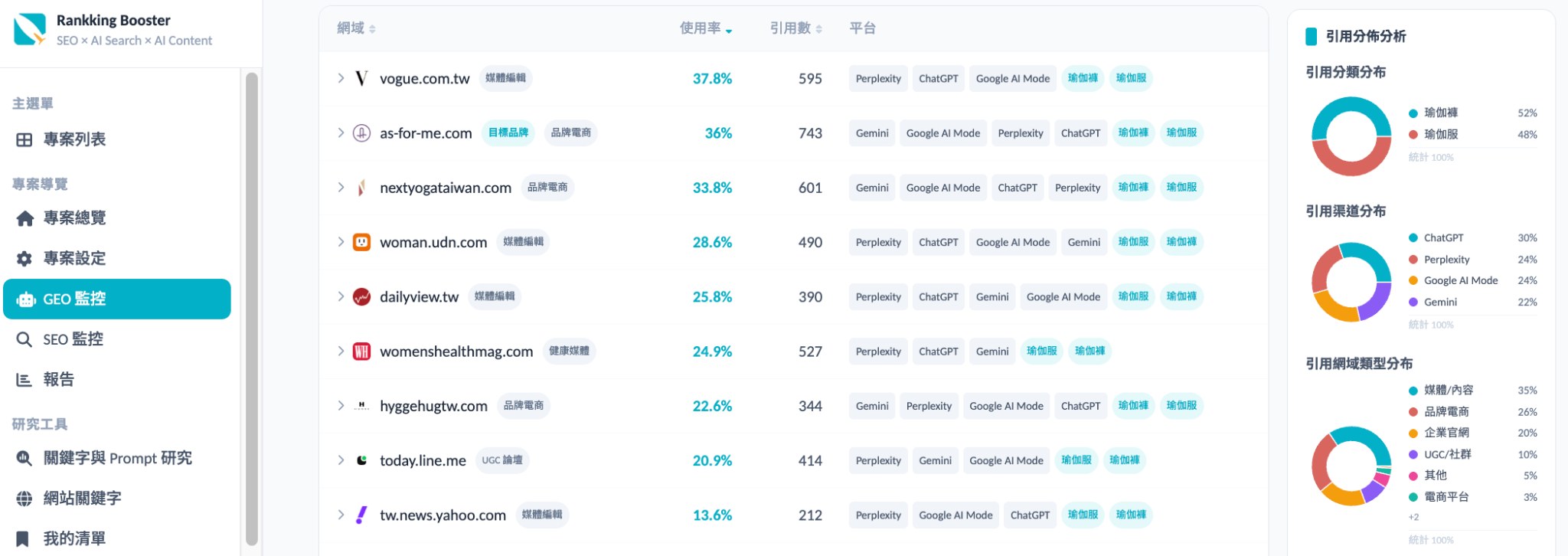Image resolution: width=1568 pixels, height=556 pixels.
Task: Click the 37.8% usage rate value
Action: (x=712, y=78)
